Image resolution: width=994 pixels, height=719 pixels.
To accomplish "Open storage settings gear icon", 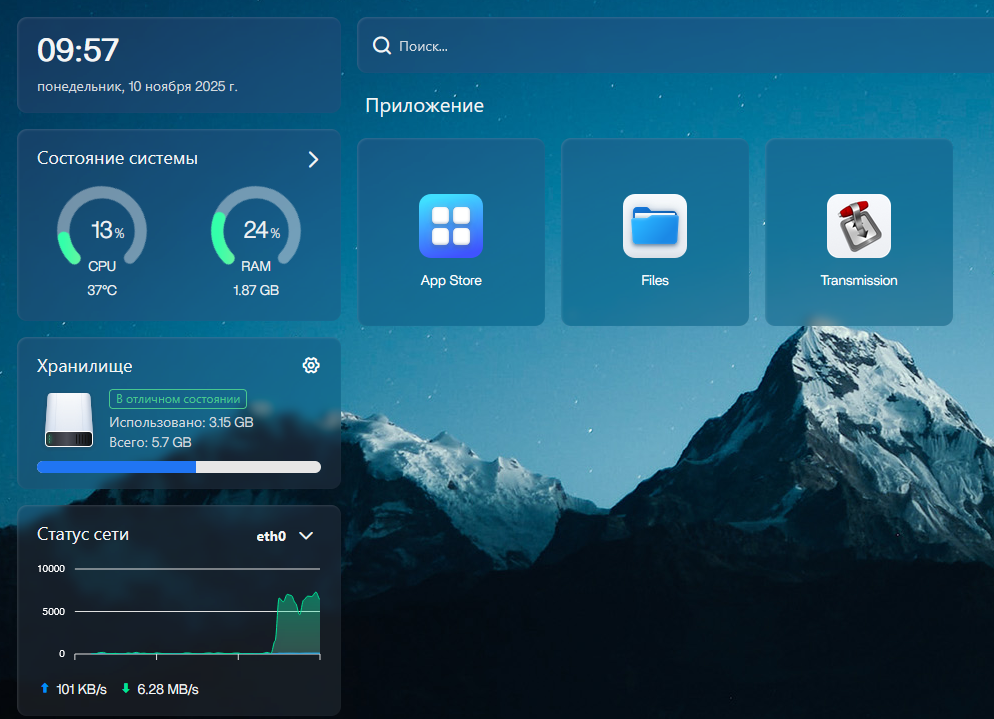I will [x=311, y=365].
